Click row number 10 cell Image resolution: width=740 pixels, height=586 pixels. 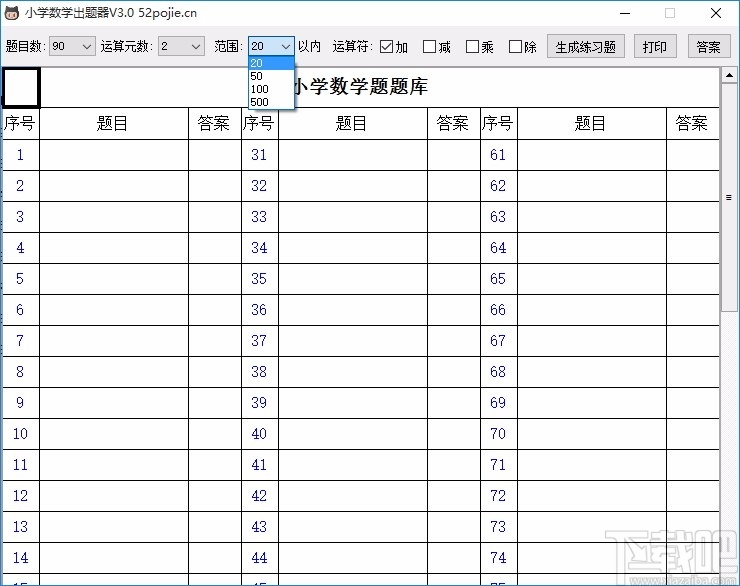pos(21,434)
